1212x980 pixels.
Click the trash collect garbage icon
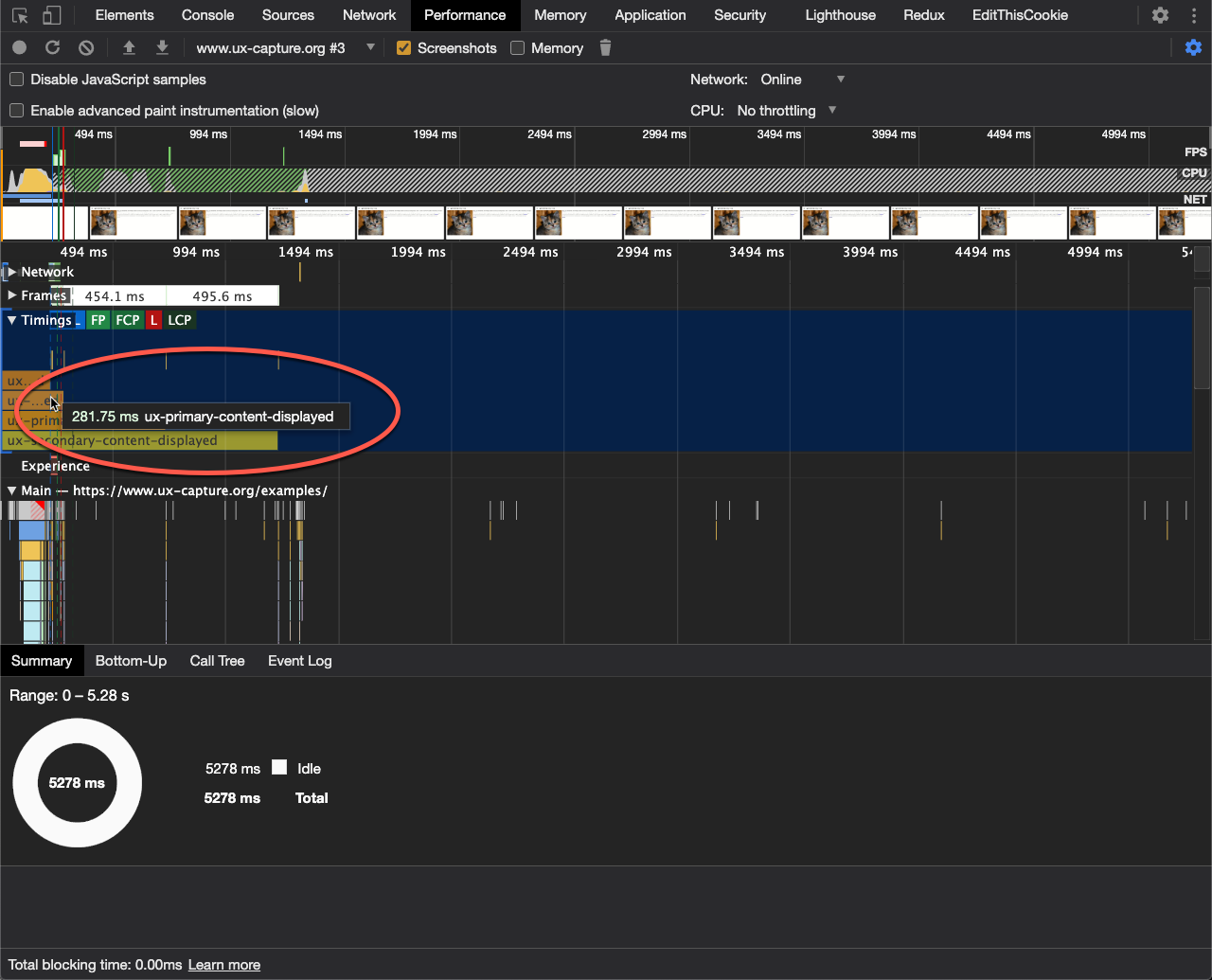point(605,48)
